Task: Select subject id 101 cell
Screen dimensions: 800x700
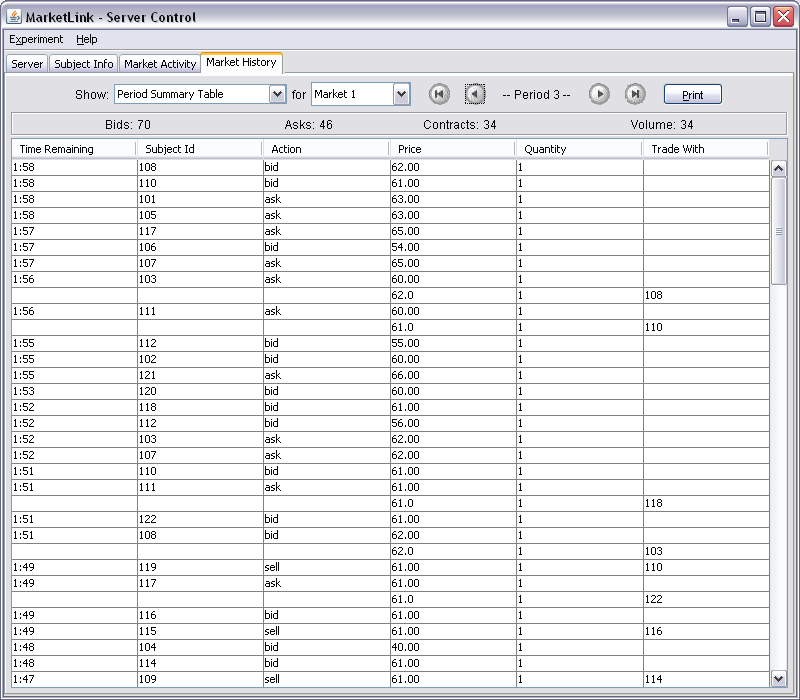Action: [201, 199]
